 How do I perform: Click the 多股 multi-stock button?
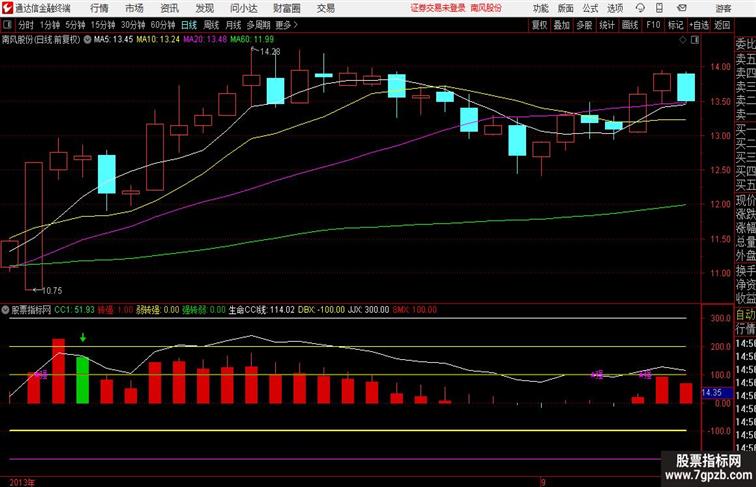[x=584, y=25]
